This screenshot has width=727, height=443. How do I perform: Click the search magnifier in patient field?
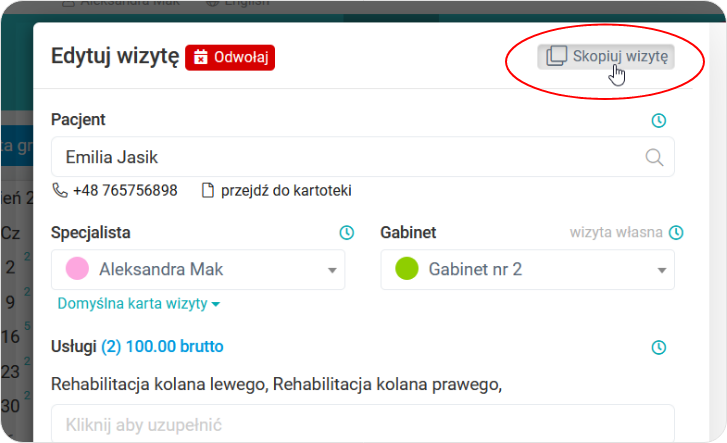coord(654,157)
